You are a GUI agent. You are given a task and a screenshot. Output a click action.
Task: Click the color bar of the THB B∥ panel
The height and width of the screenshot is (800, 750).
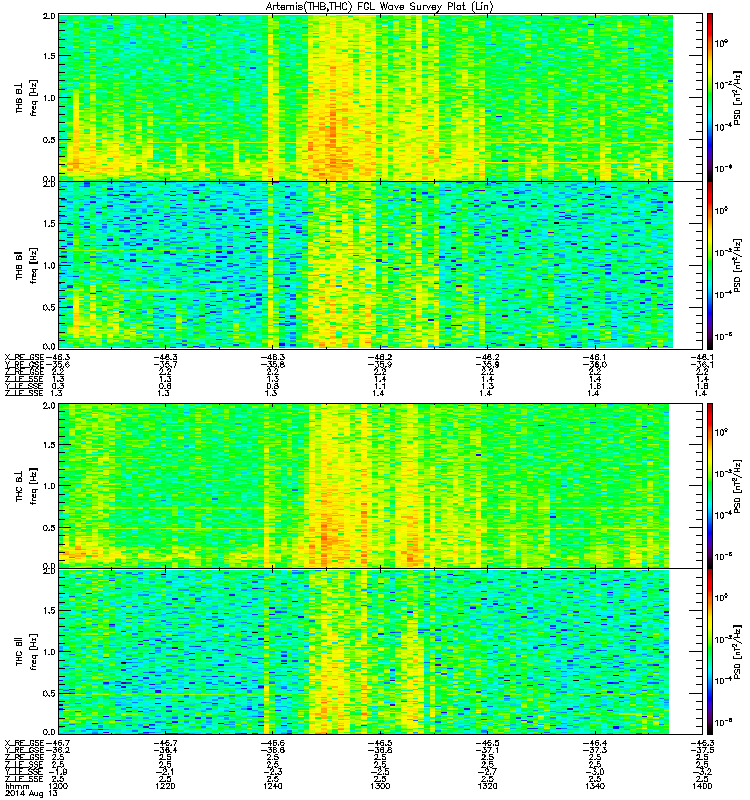(x=710, y=265)
